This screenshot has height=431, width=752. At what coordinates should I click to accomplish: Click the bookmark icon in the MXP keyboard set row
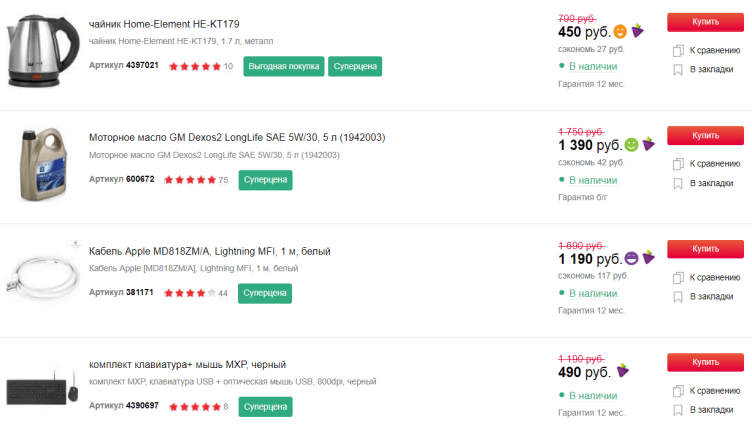coord(678,410)
